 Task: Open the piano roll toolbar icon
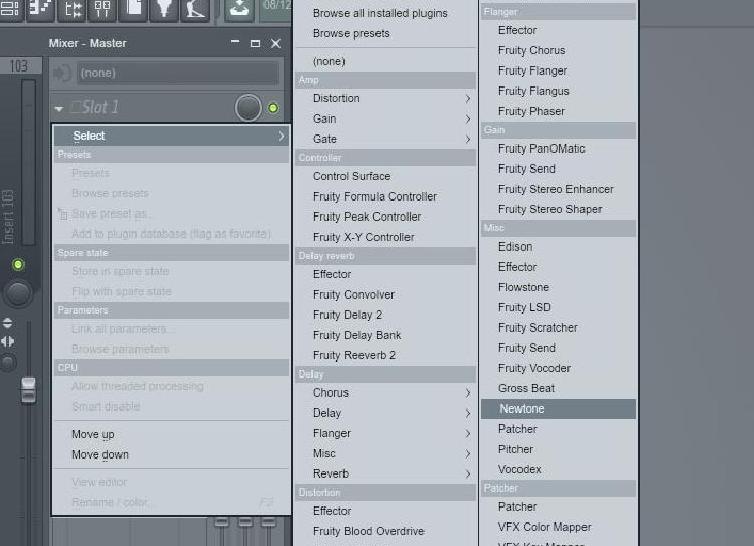(x=40, y=9)
